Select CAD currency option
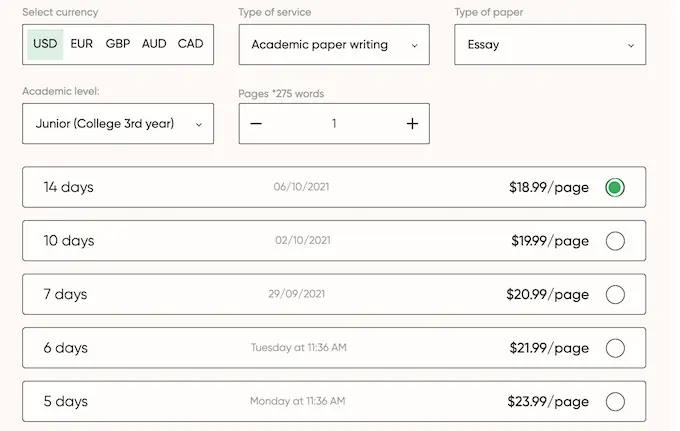Viewport: 680px width, 431px height. click(190, 44)
